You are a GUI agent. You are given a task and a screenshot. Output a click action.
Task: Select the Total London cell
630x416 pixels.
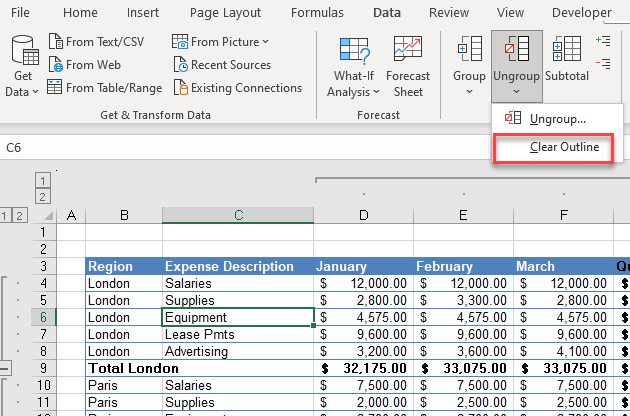(123, 368)
